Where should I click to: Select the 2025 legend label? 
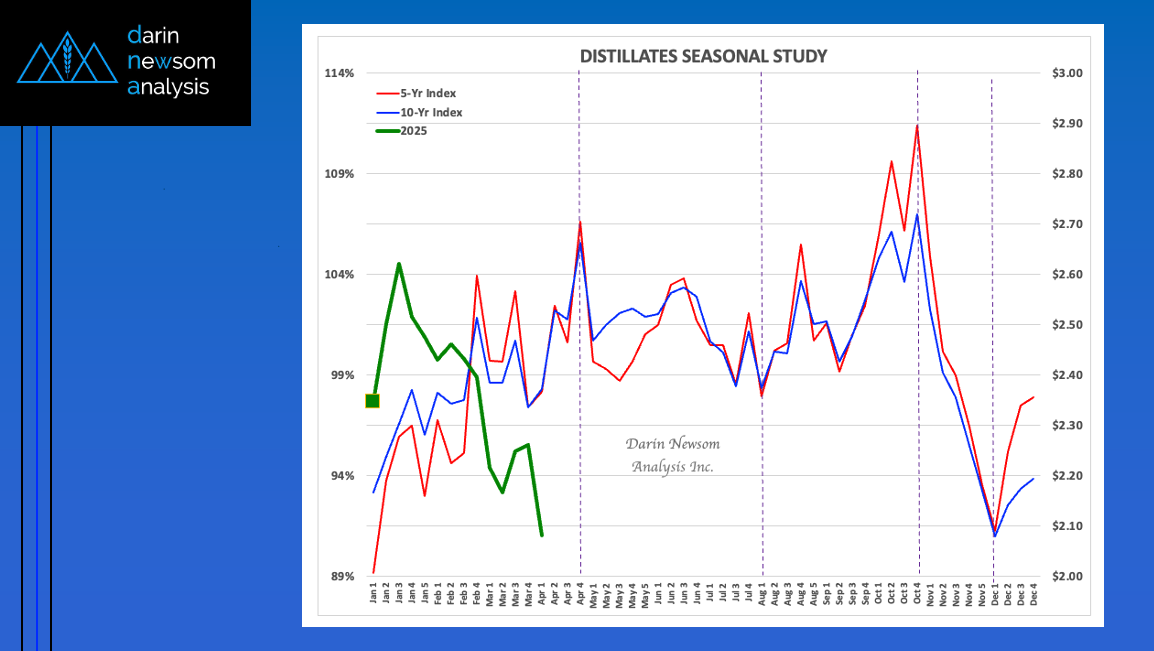[x=413, y=131]
